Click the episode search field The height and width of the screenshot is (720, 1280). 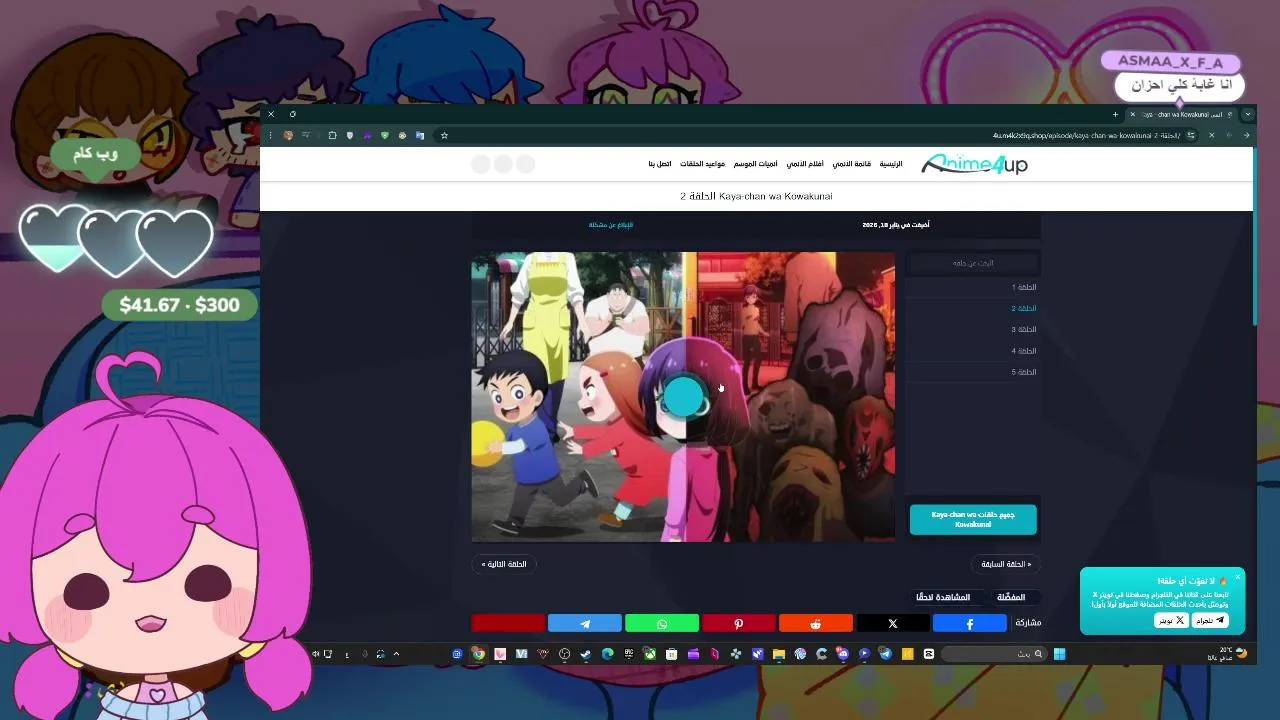point(973,263)
